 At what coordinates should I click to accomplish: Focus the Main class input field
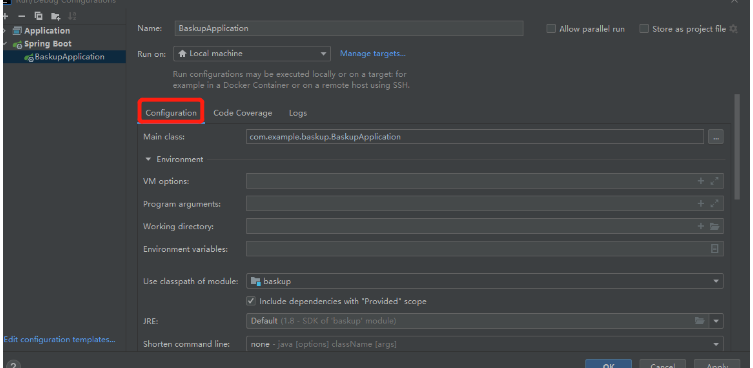(475, 137)
